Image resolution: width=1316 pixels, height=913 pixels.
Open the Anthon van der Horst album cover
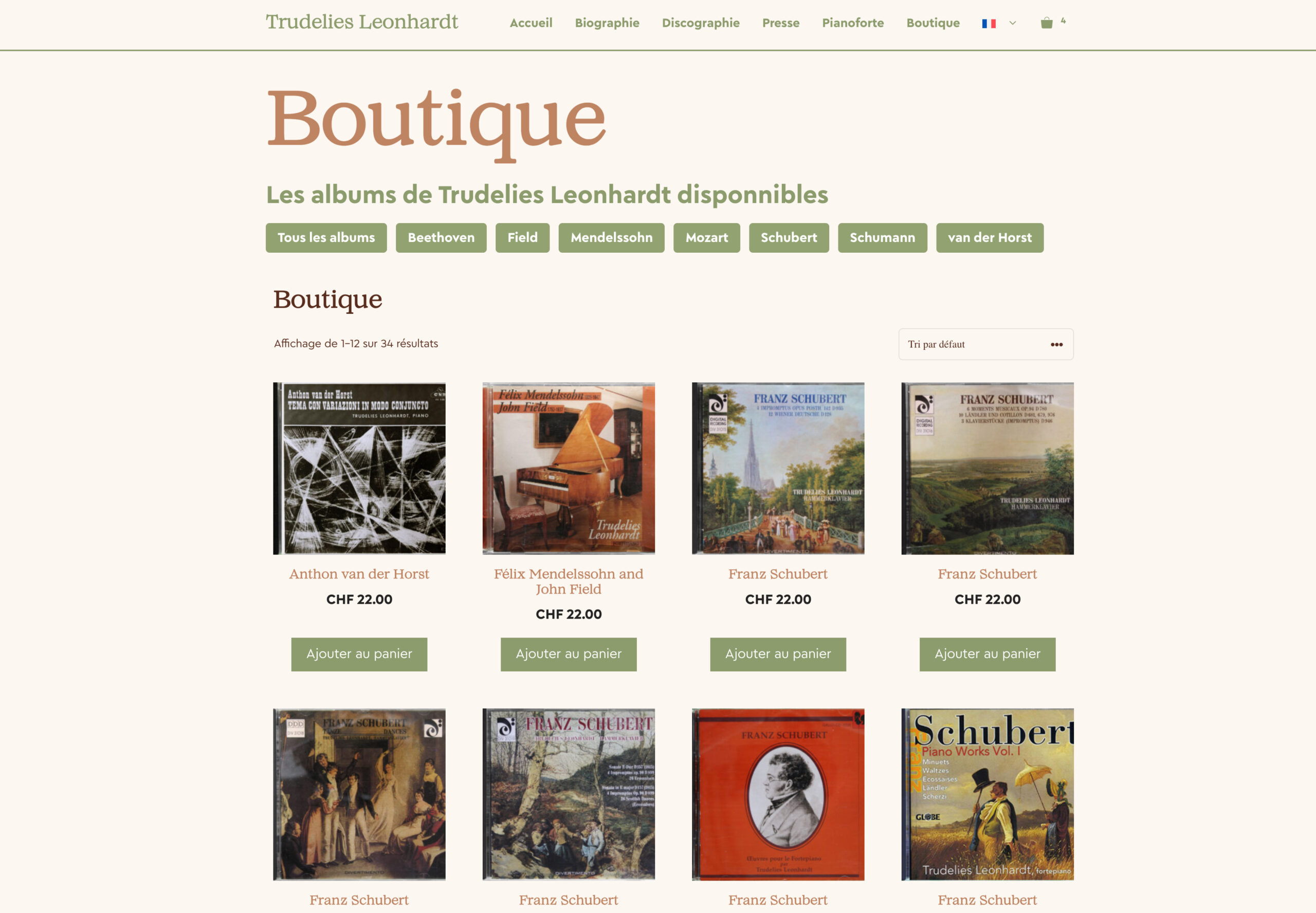359,468
